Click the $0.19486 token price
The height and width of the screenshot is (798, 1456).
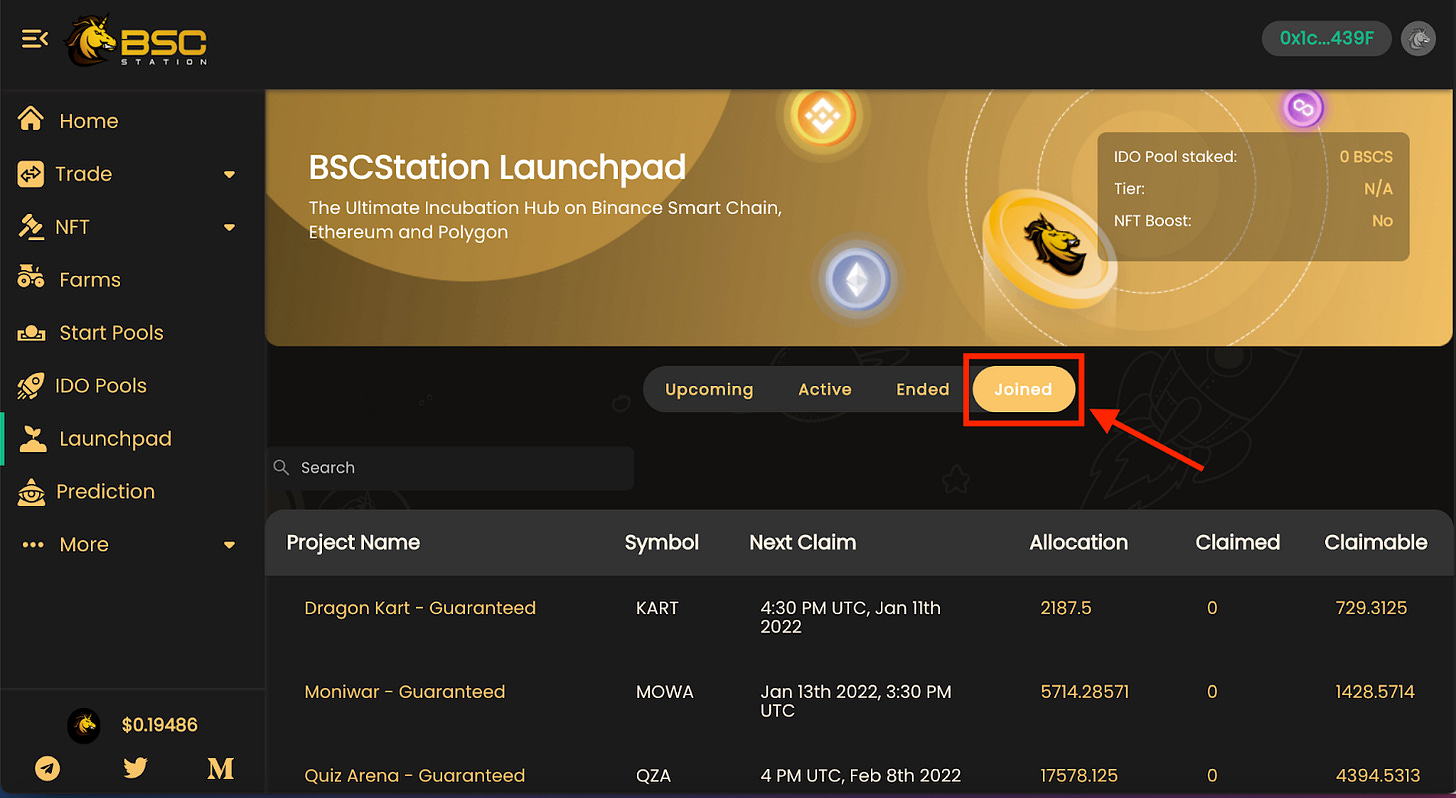coord(160,725)
